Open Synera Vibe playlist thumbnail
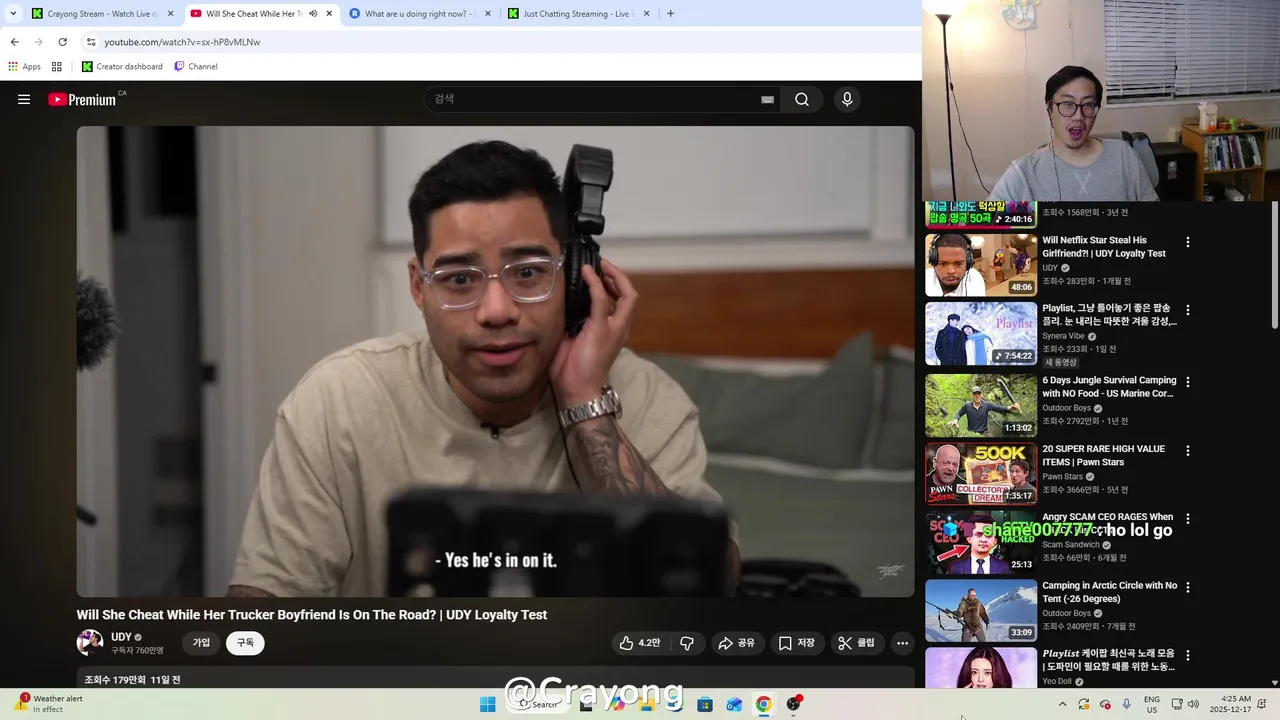1280x720 pixels. pos(981,334)
